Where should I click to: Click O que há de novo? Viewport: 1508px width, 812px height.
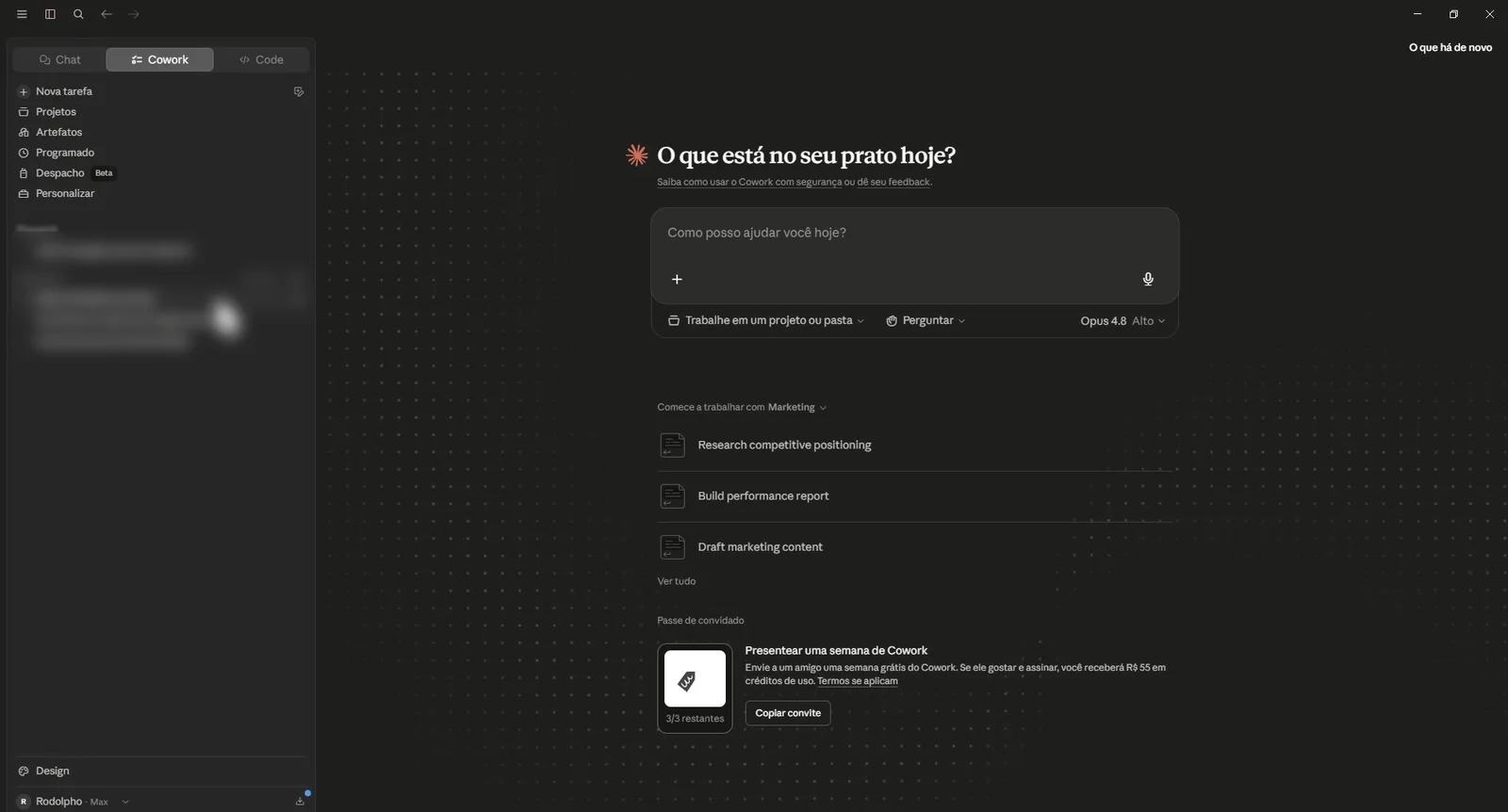pyautogui.click(x=1451, y=47)
